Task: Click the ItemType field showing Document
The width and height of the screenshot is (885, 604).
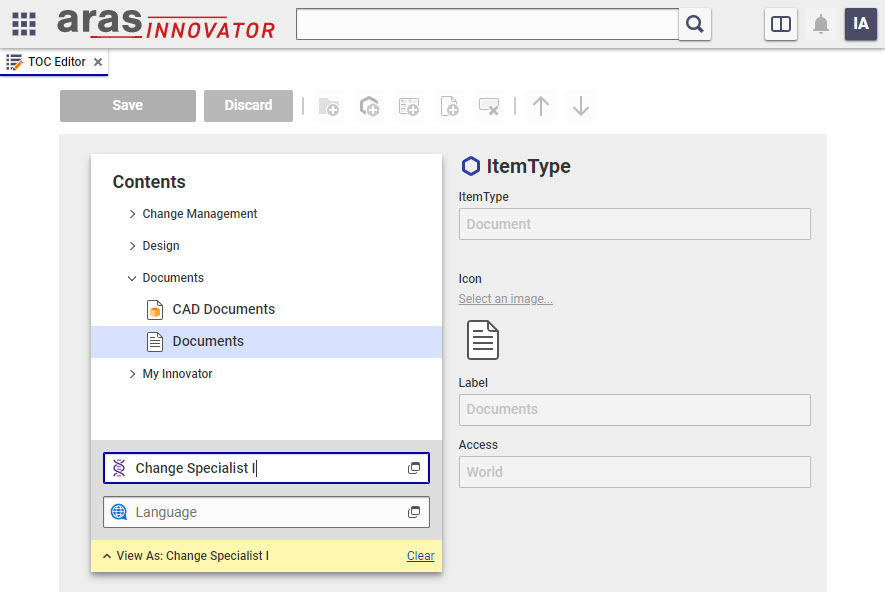Action: point(634,224)
